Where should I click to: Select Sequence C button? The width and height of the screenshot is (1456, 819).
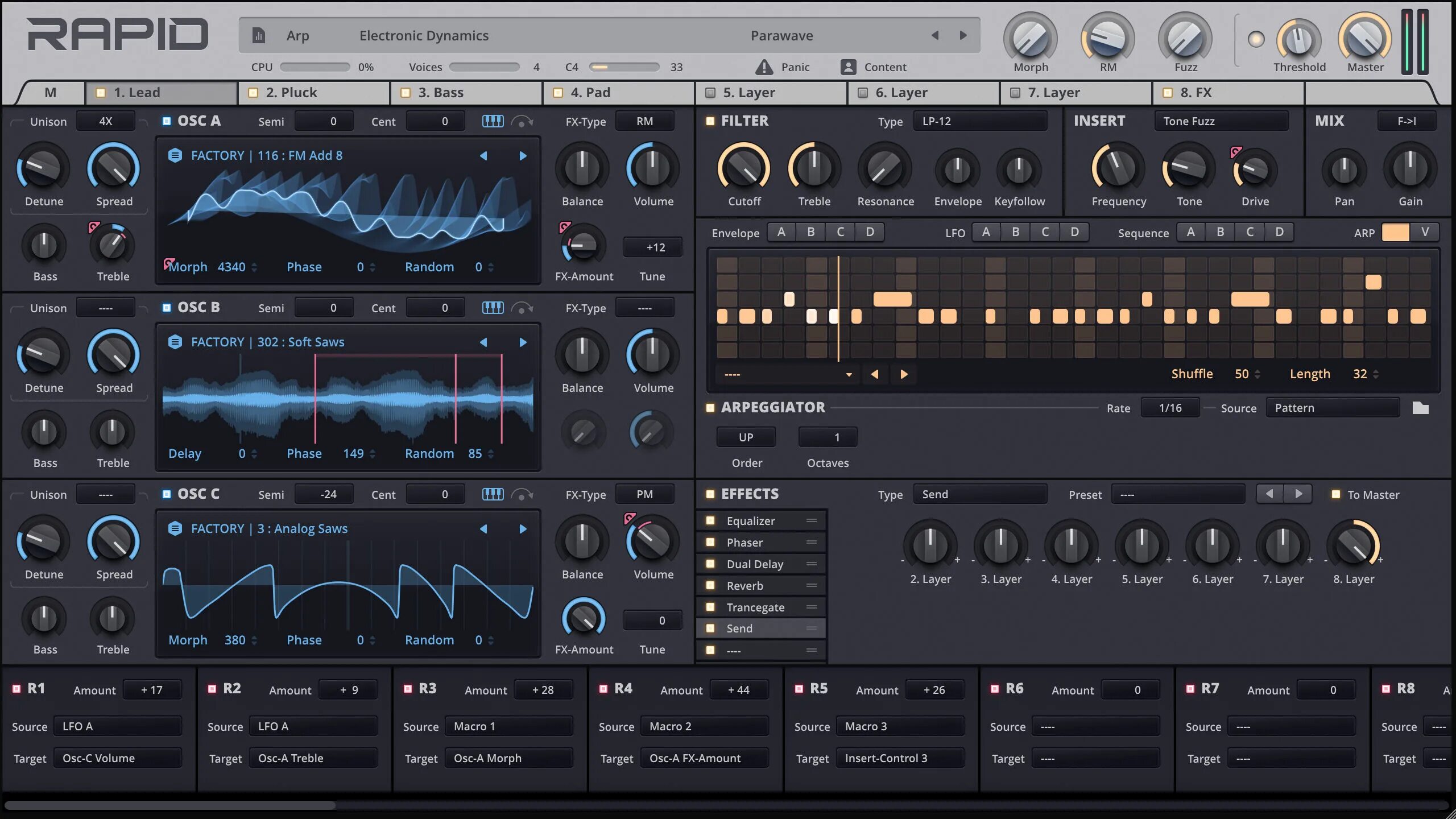pos(1250,232)
